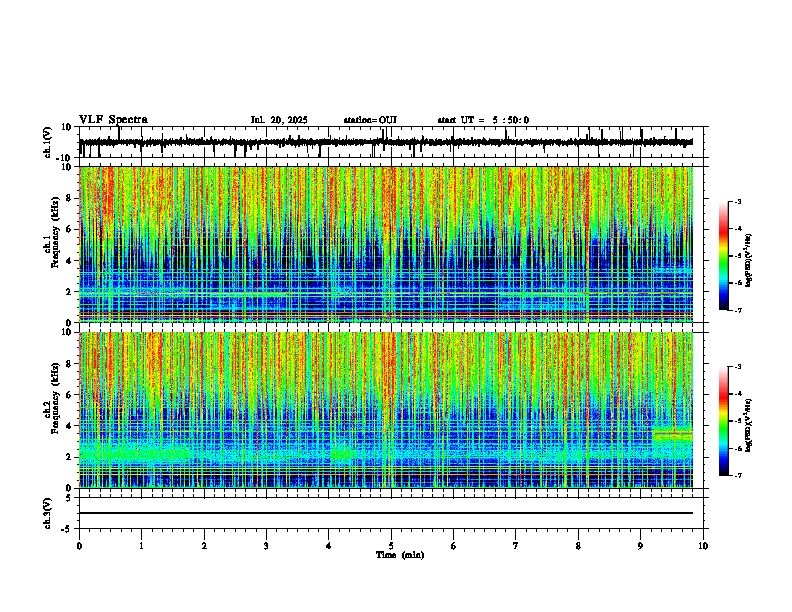The height and width of the screenshot is (612, 792).
Task: Click time axis tick label '9'
Action: [640, 546]
